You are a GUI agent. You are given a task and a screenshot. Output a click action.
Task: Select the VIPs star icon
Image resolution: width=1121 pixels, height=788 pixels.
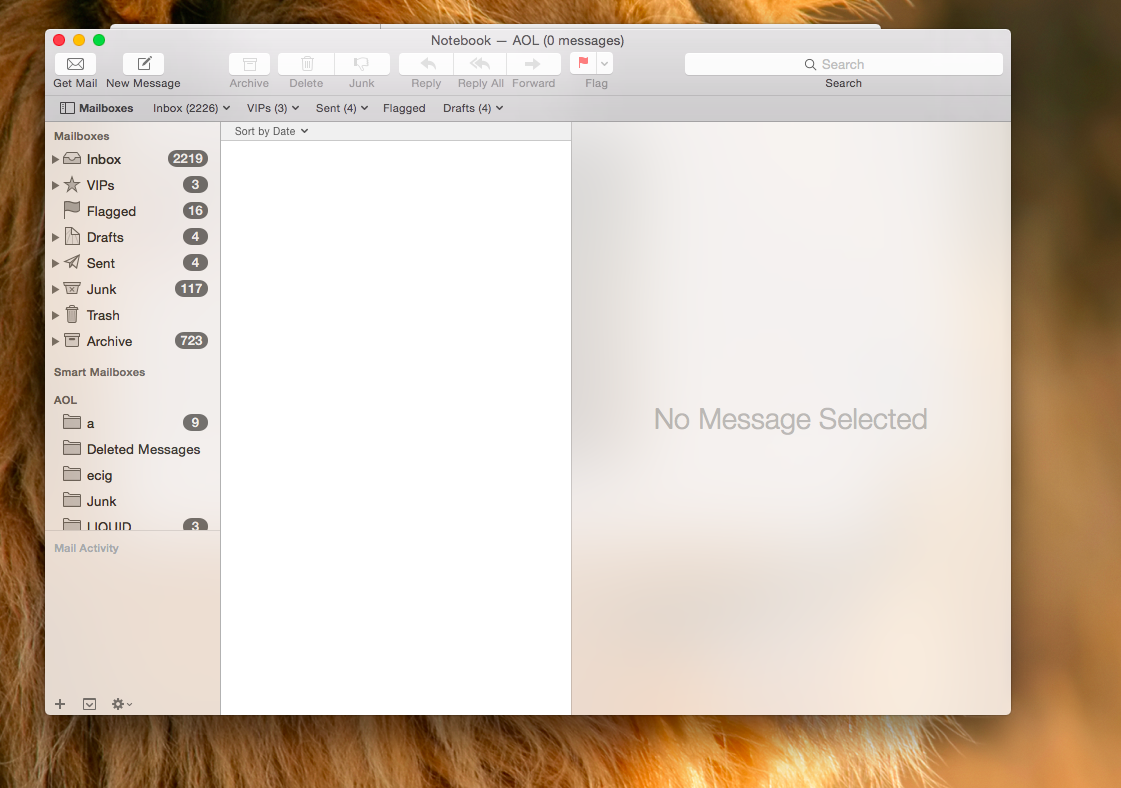point(72,184)
